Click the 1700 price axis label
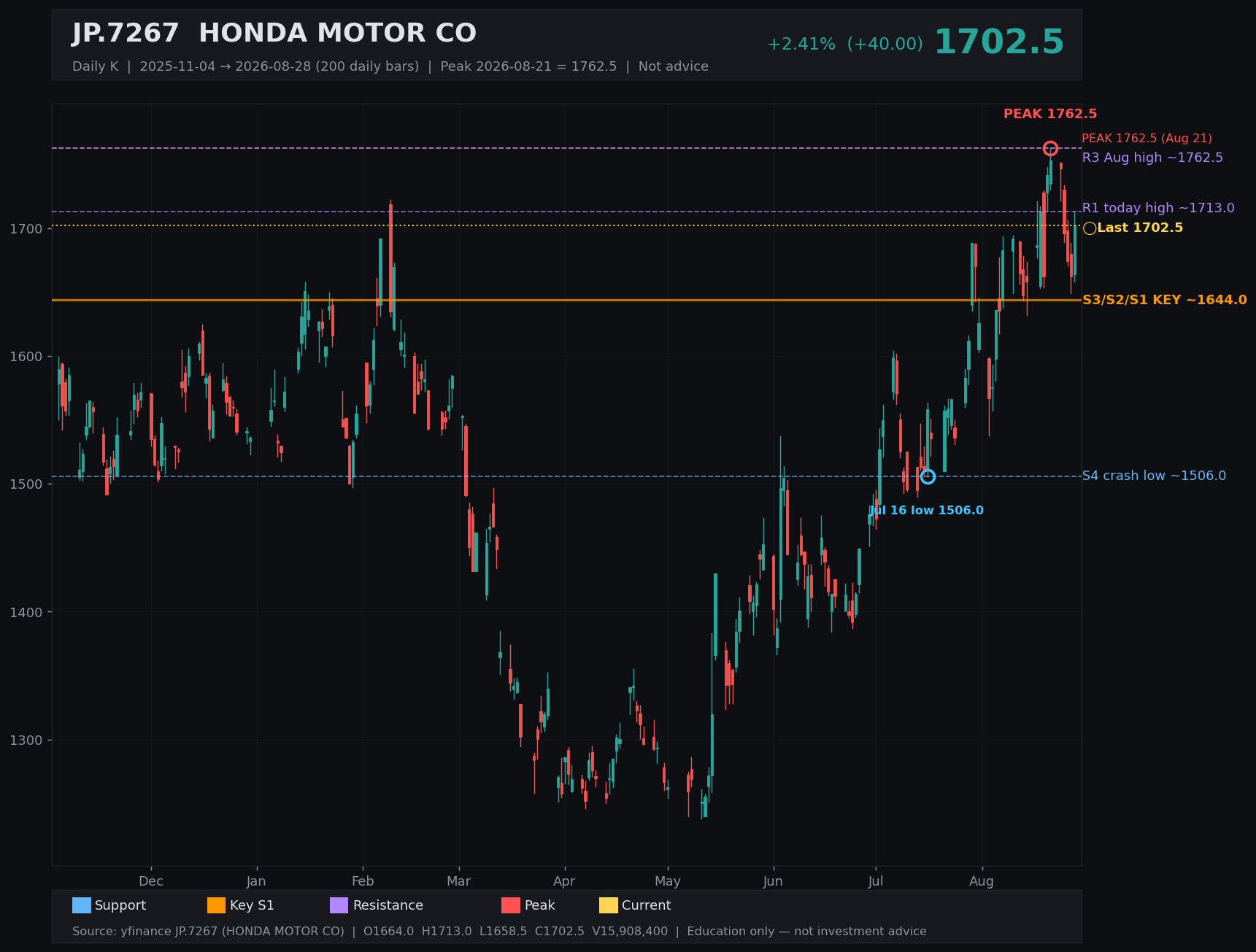The image size is (1256, 952). coord(26,229)
